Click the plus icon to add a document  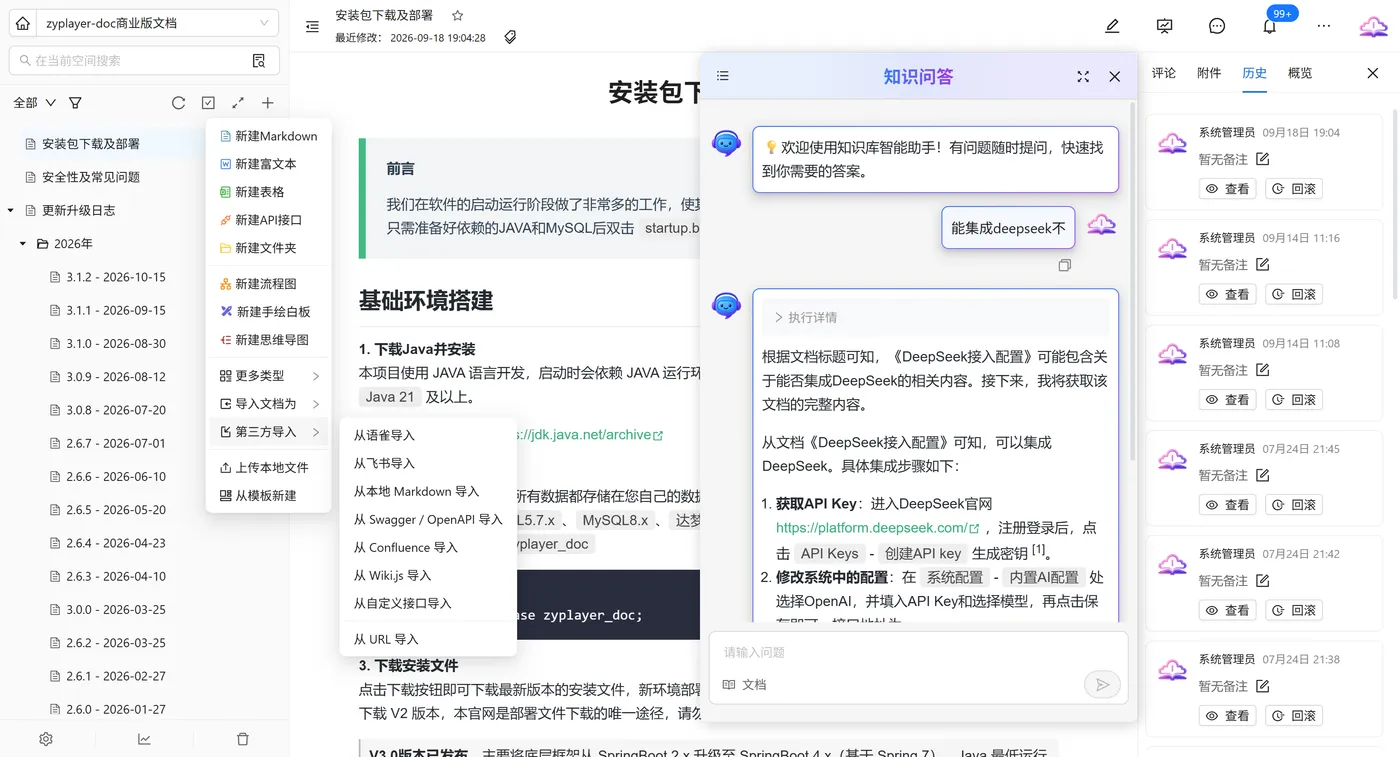pos(268,103)
